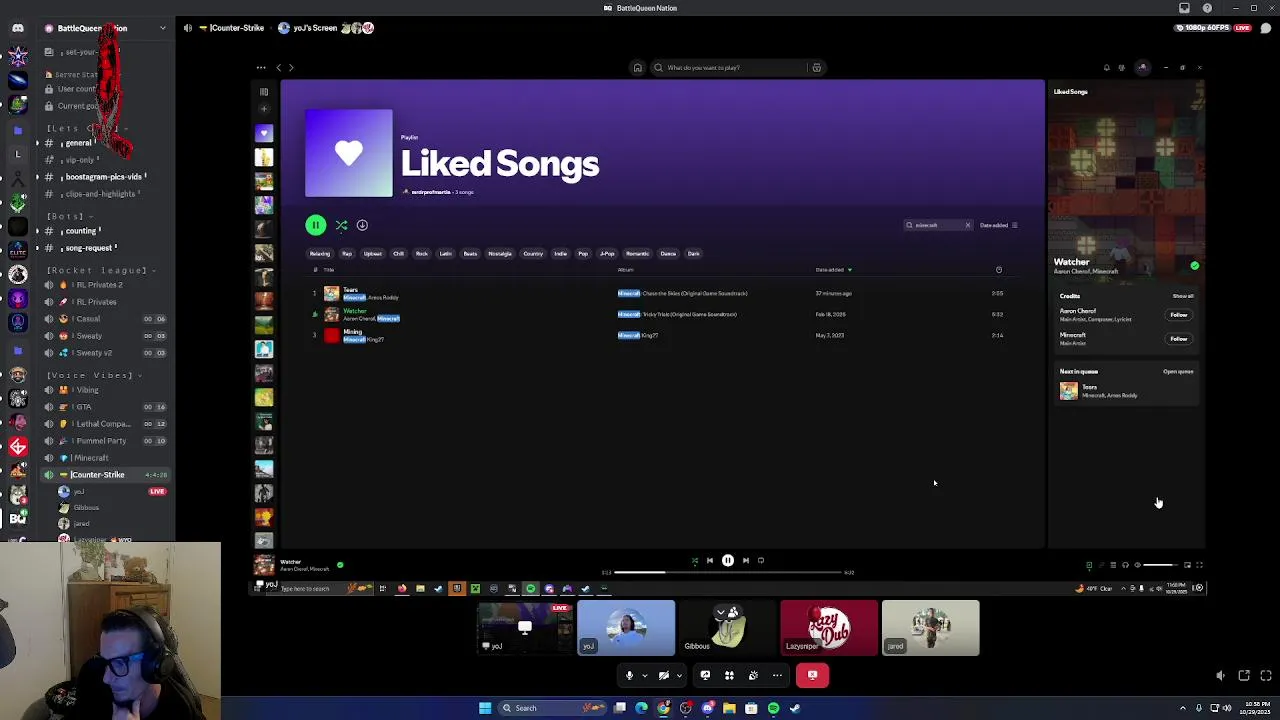
Task: Click the green saved checkmark beside Watcher title
Action: click(1194, 266)
